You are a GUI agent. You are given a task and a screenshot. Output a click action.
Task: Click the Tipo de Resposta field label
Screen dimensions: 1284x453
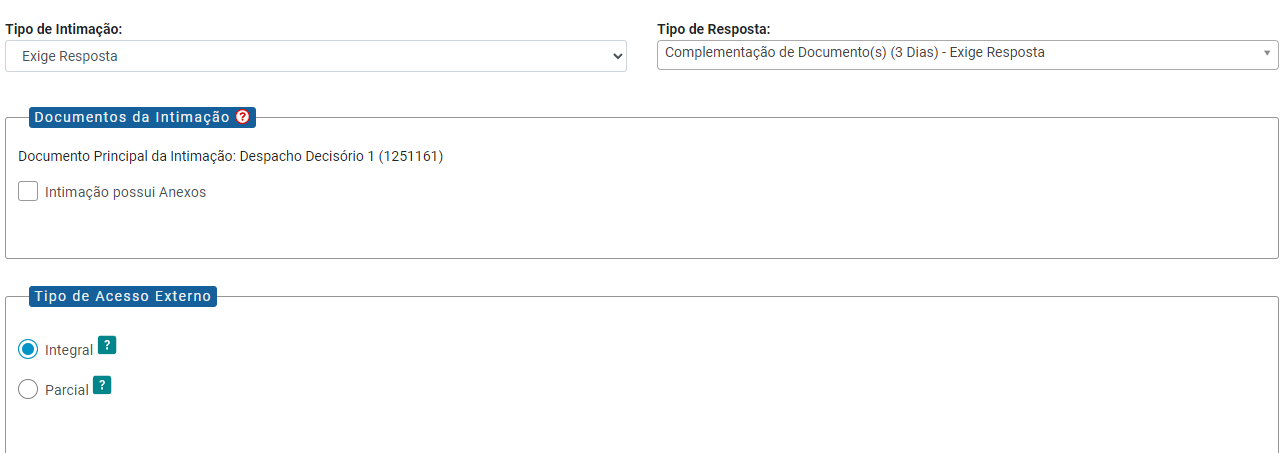(714, 28)
